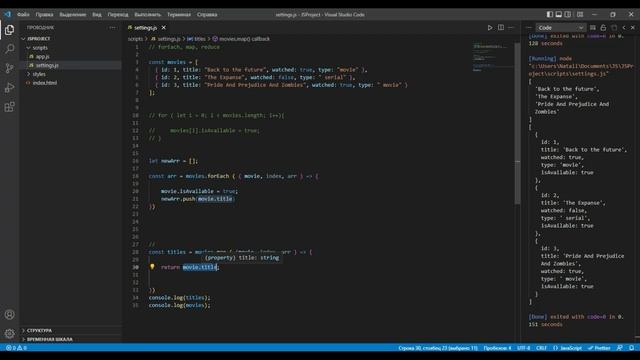Open Customize Layout icon
This screenshot has width=640, height=360.
[x=580, y=14]
